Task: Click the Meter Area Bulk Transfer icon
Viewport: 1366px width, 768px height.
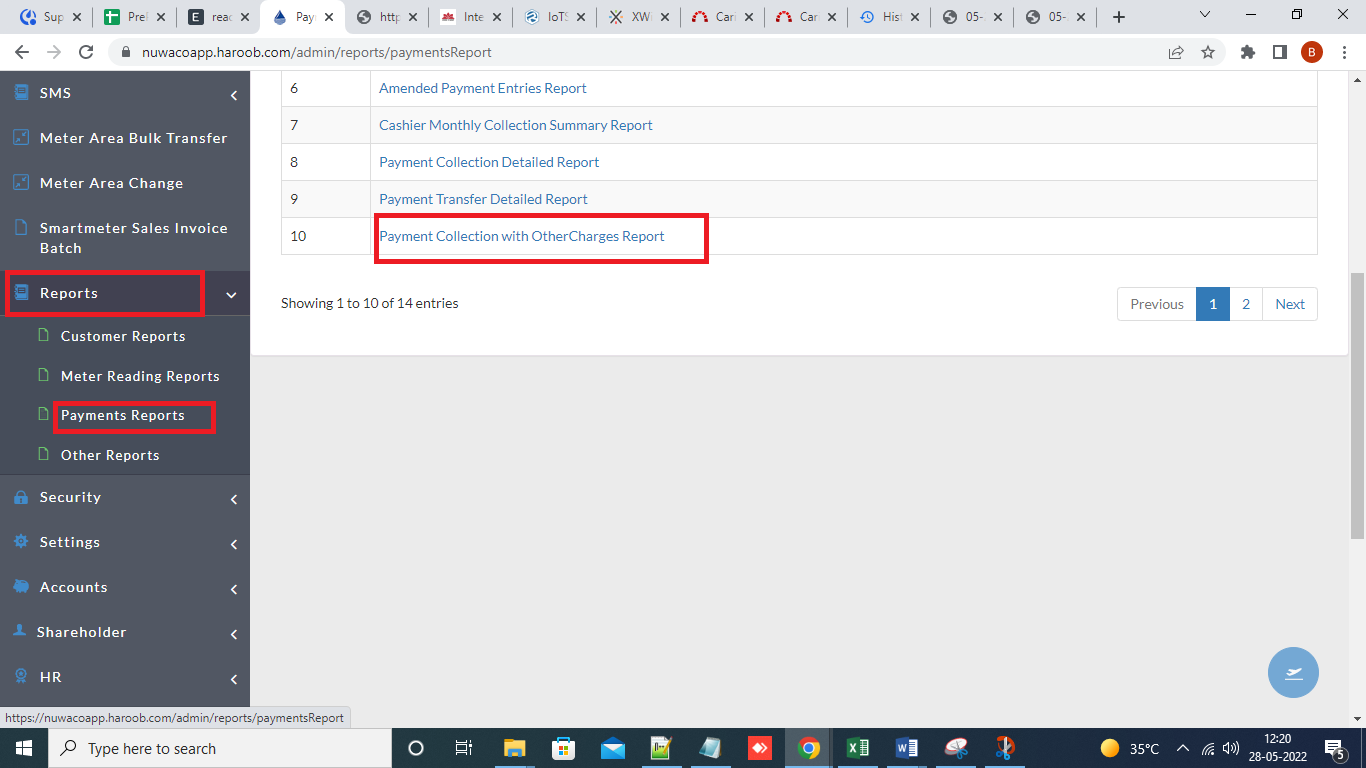Action: pos(21,138)
